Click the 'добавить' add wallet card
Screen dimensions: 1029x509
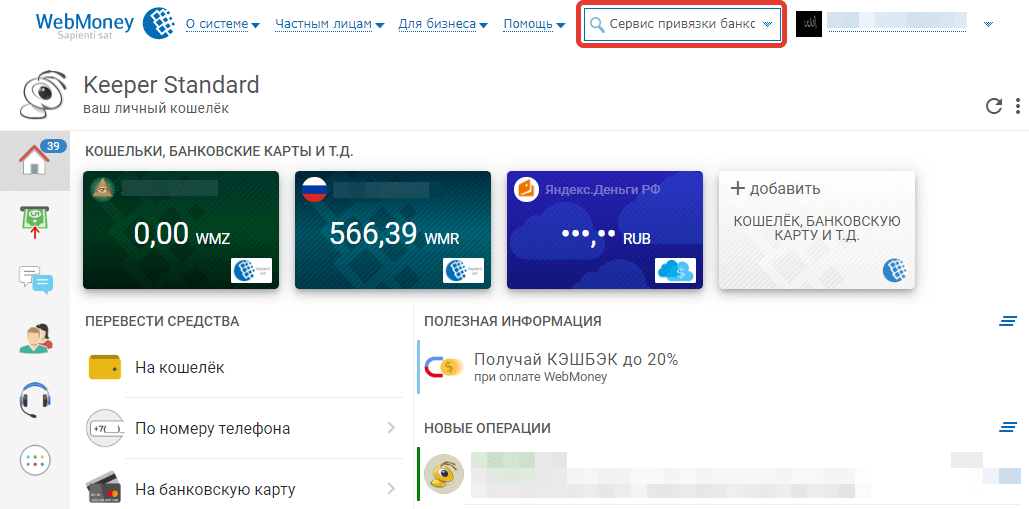click(x=816, y=230)
